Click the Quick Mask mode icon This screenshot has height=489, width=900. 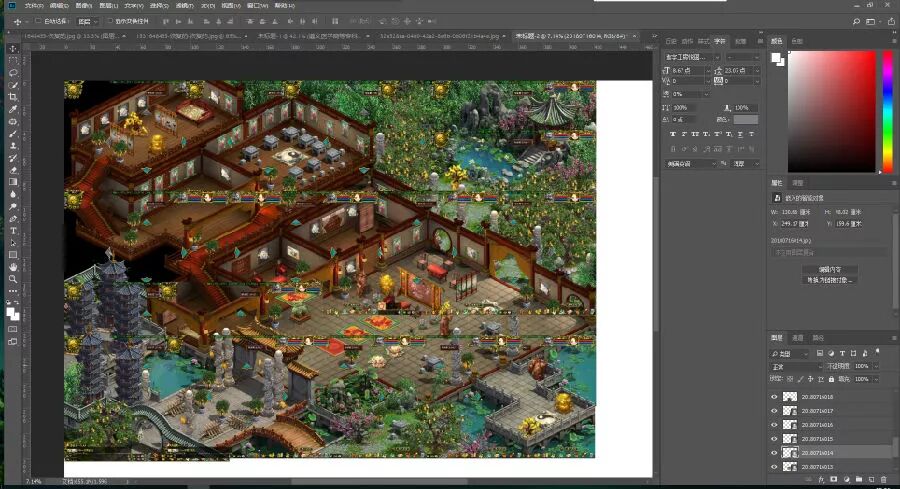pyautogui.click(x=13, y=329)
